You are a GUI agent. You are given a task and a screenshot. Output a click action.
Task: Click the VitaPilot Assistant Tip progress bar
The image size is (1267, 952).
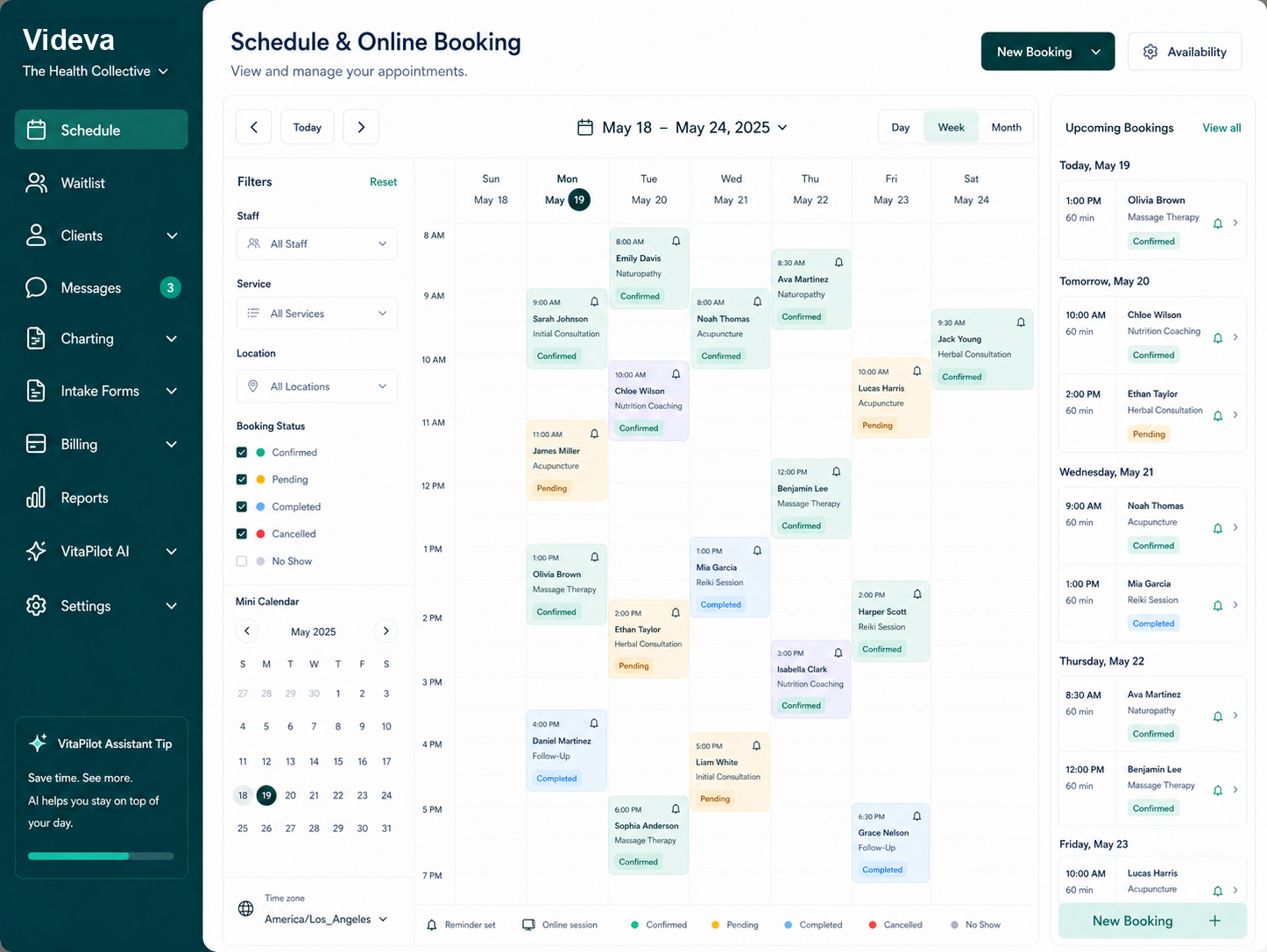click(101, 856)
